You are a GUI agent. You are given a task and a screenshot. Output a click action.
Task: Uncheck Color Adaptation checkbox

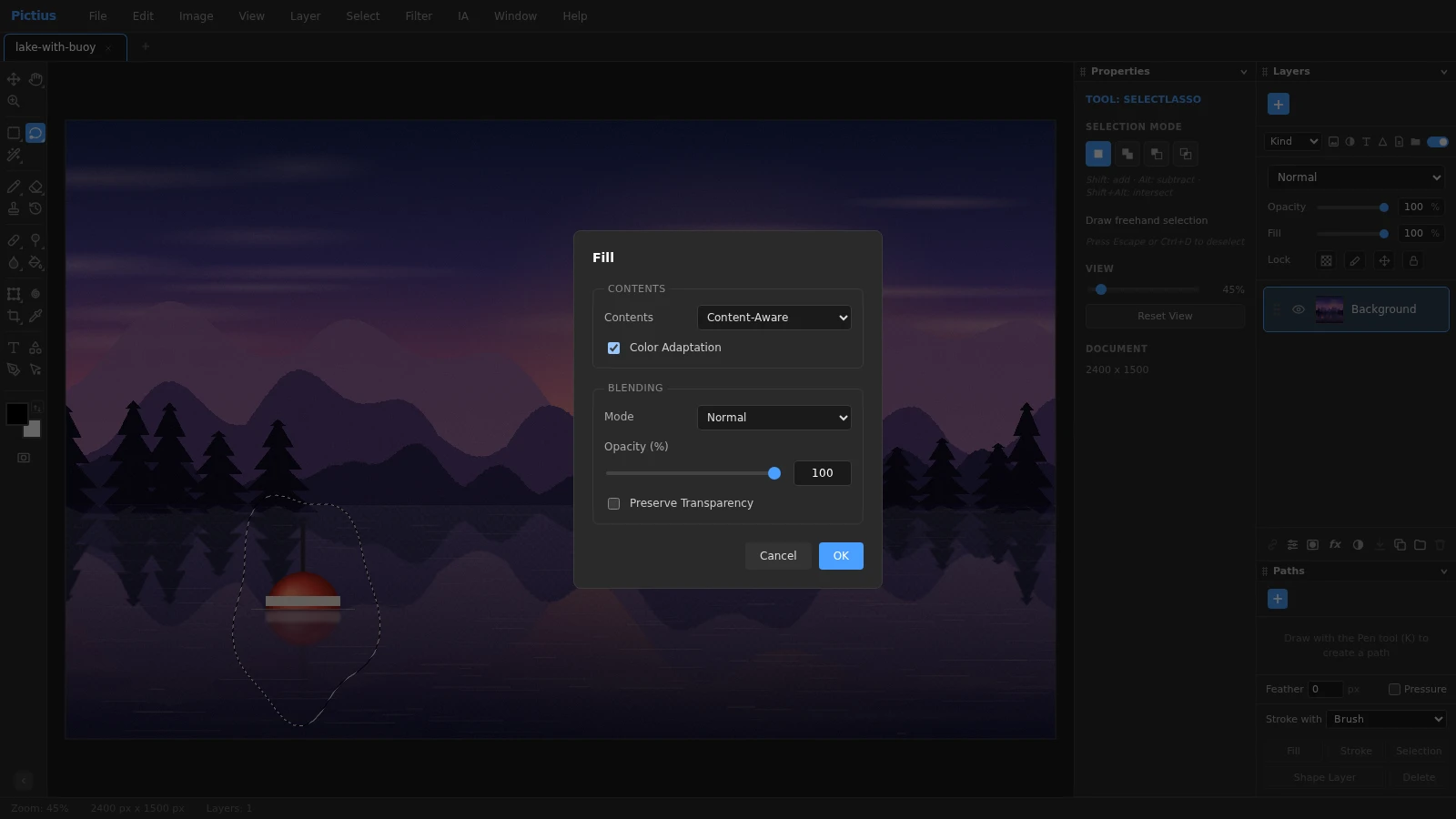pyautogui.click(x=613, y=348)
